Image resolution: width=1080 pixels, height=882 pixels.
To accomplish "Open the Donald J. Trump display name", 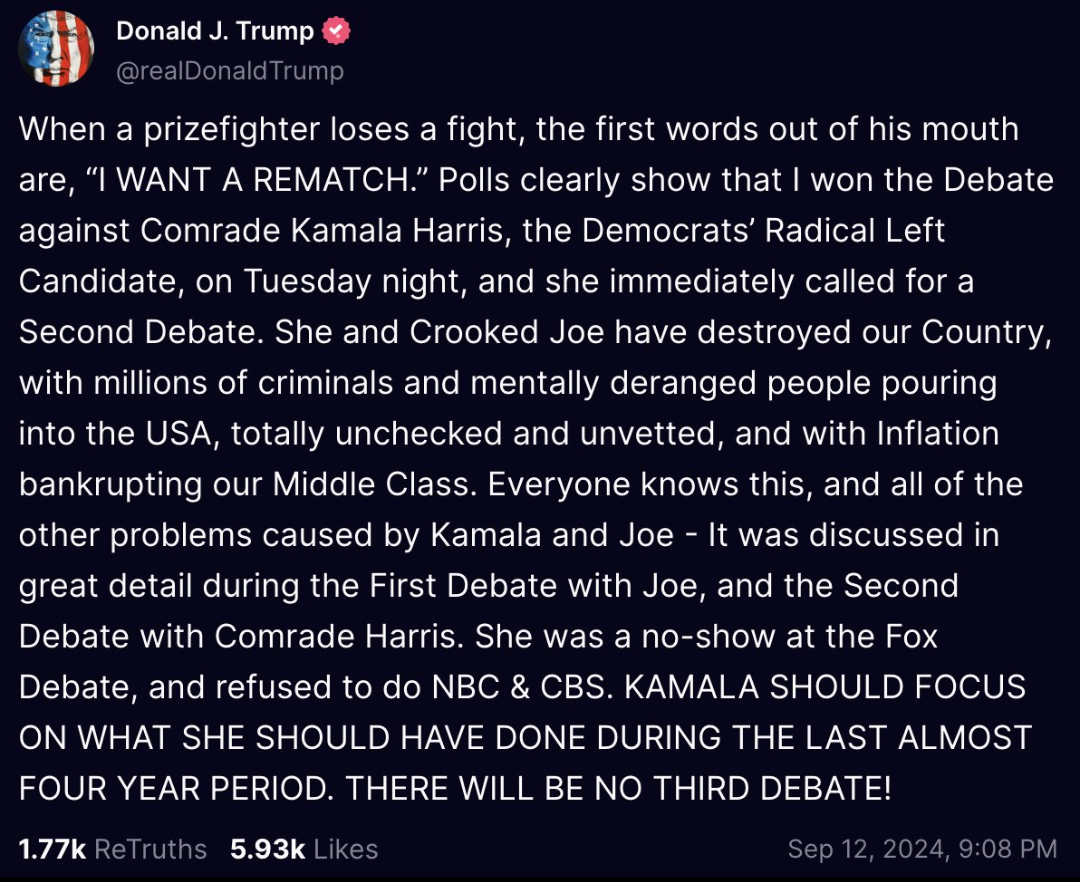I will [x=216, y=32].
